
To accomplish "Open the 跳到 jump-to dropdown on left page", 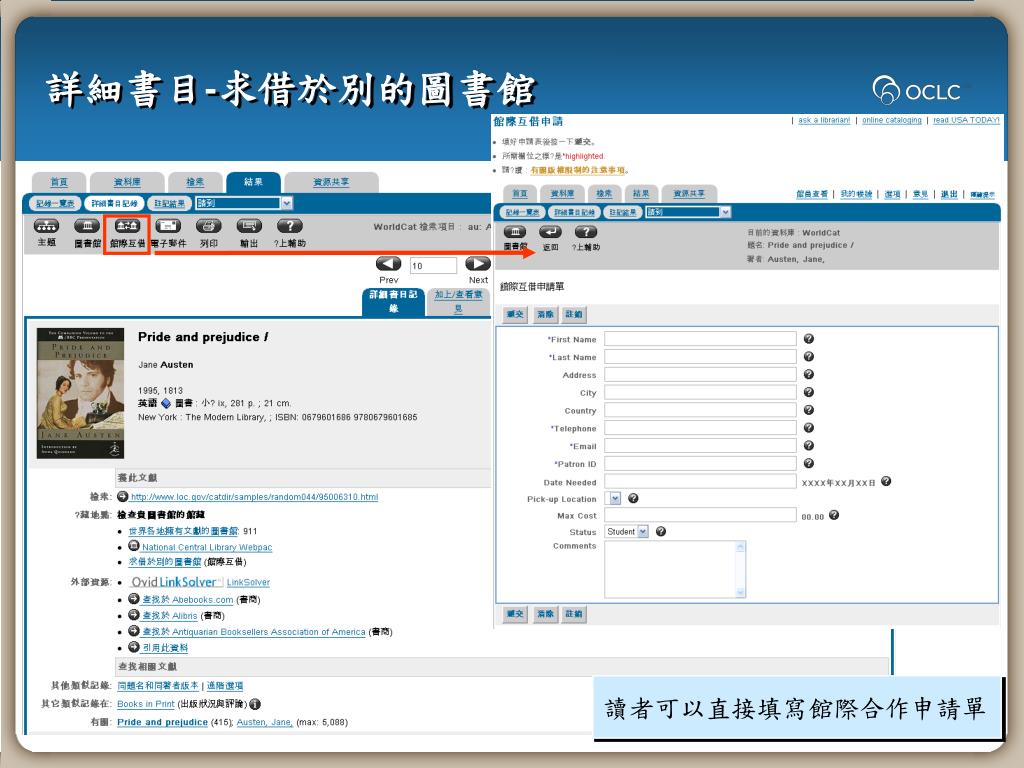I will pos(286,203).
